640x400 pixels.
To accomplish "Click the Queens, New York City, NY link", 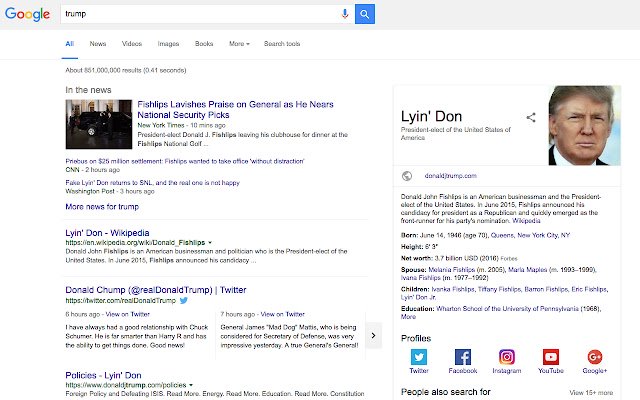I will tap(530, 235).
